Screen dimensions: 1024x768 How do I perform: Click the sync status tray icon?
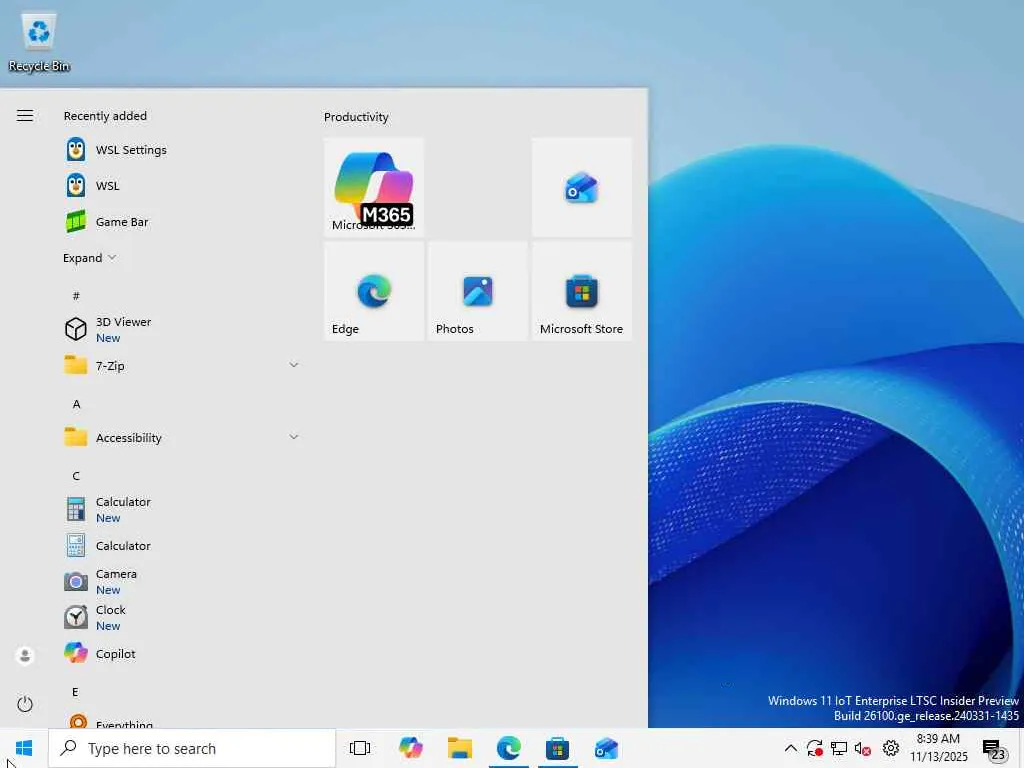coord(814,748)
